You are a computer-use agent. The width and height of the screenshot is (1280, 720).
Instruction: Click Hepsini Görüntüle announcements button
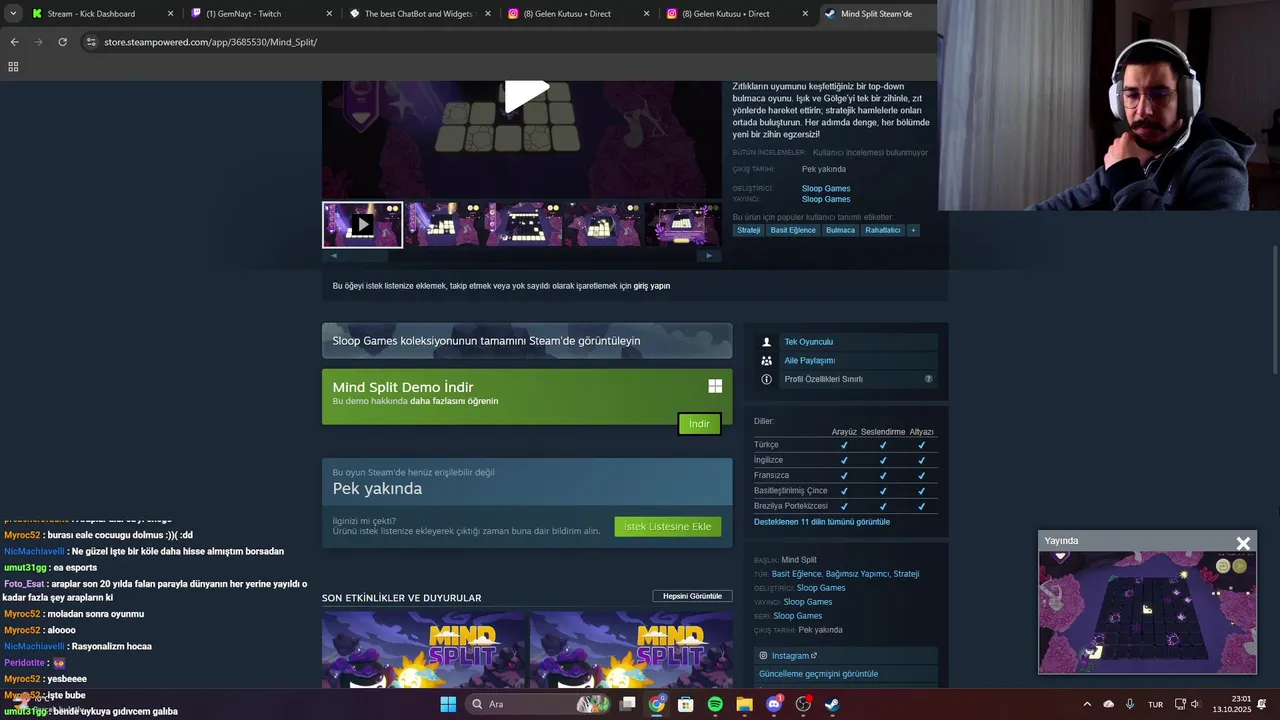[692, 596]
